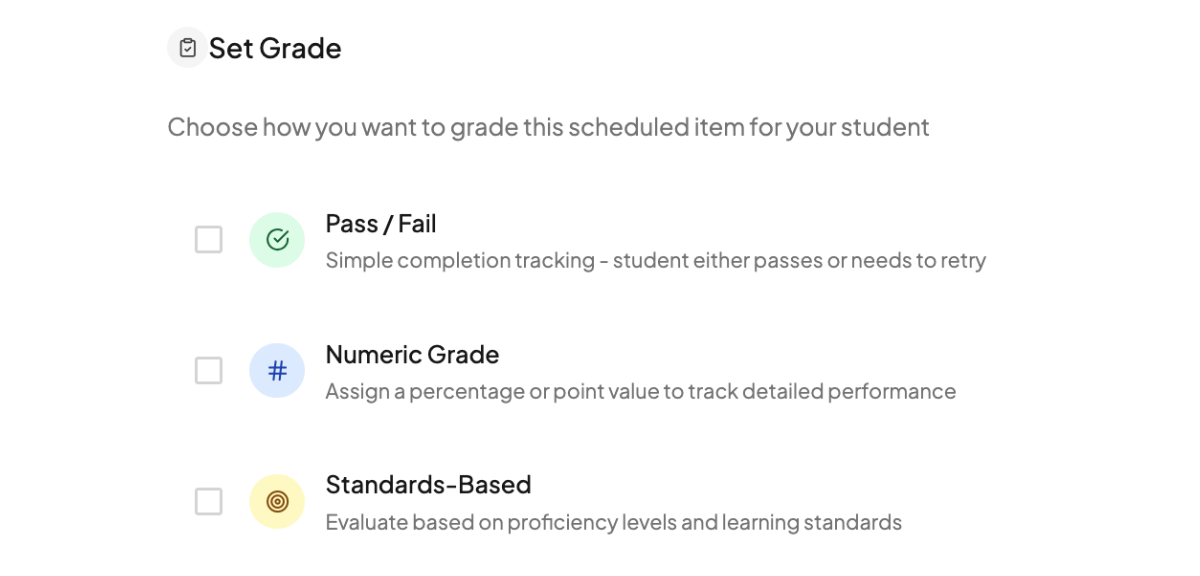
Task: Click the Set Grade heading
Action: tap(275, 48)
